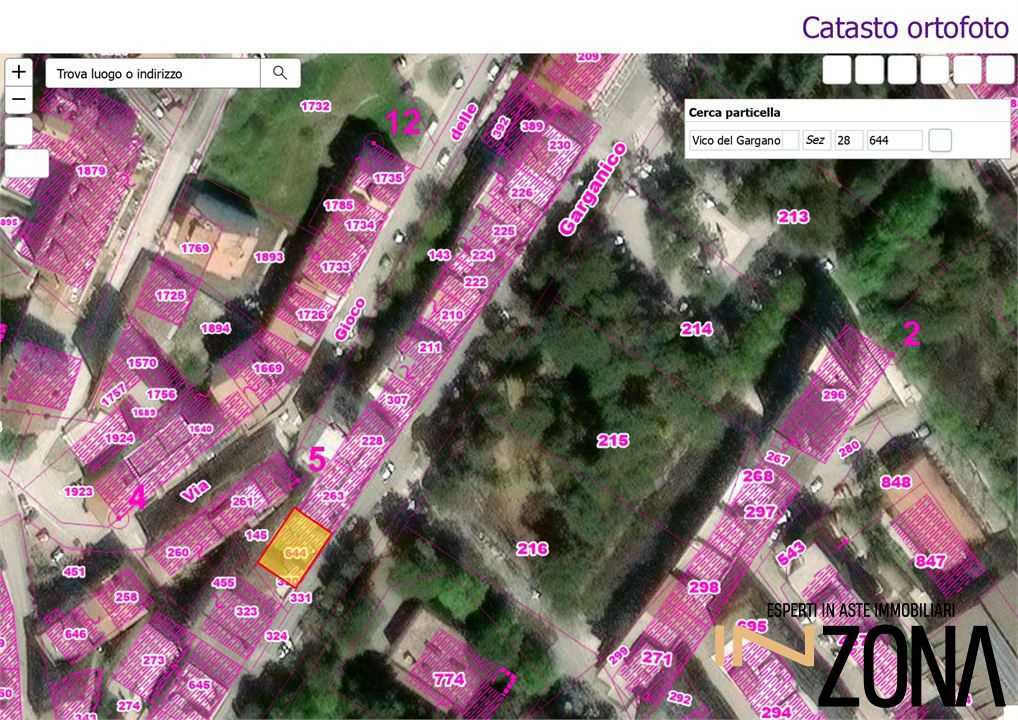1018x720 pixels.
Task: Click parcel label 646
Action: (76, 634)
